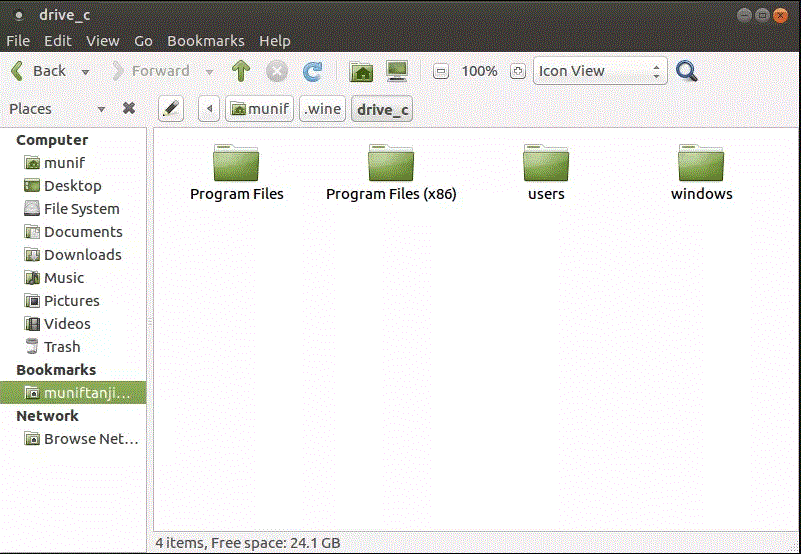This screenshot has width=801, height=554.
Task: Click the status bar items count
Action: click(248, 543)
